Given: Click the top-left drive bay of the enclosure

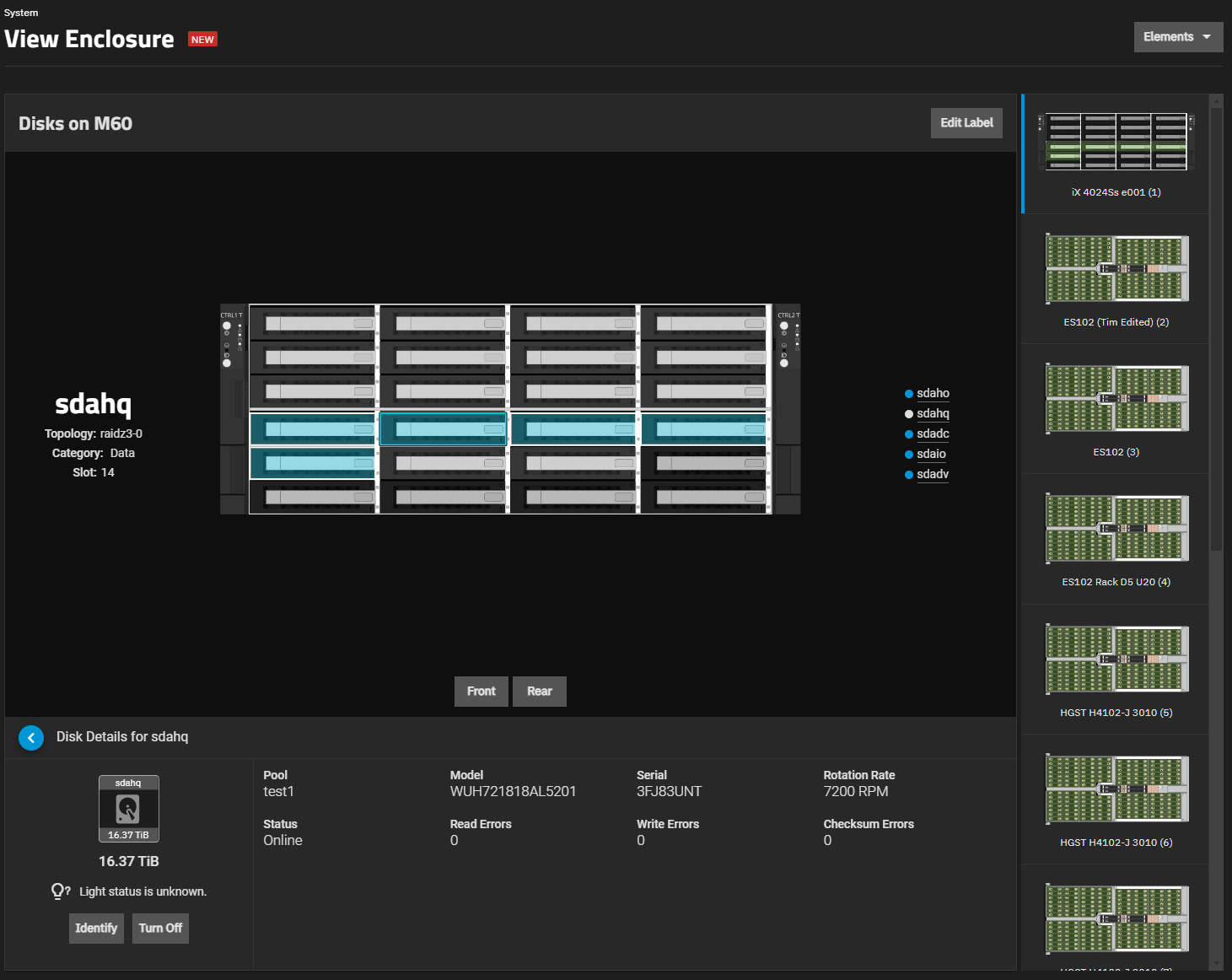Looking at the screenshot, I should coord(313,323).
